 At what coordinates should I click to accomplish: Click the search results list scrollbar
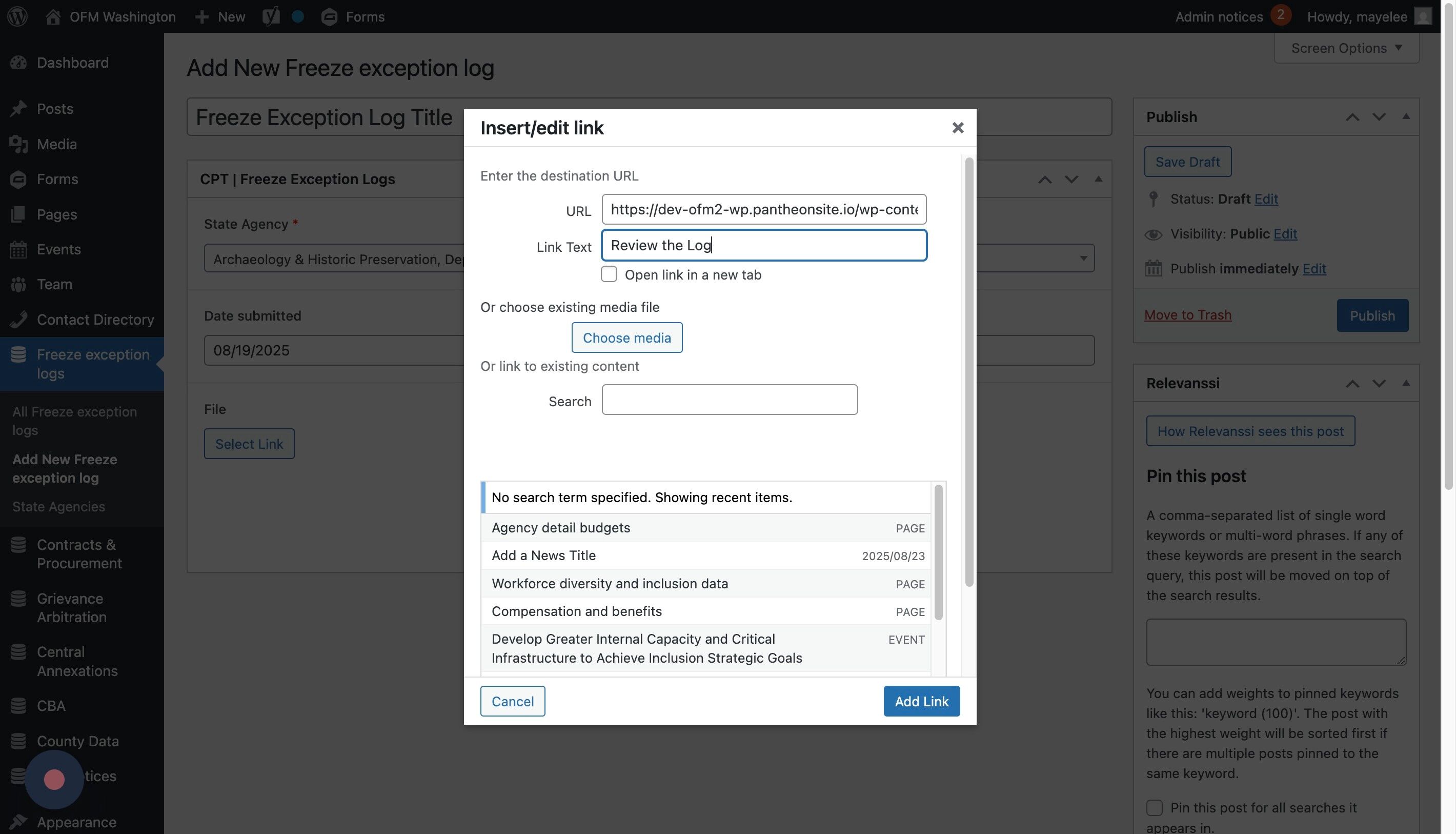coord(938,552)
